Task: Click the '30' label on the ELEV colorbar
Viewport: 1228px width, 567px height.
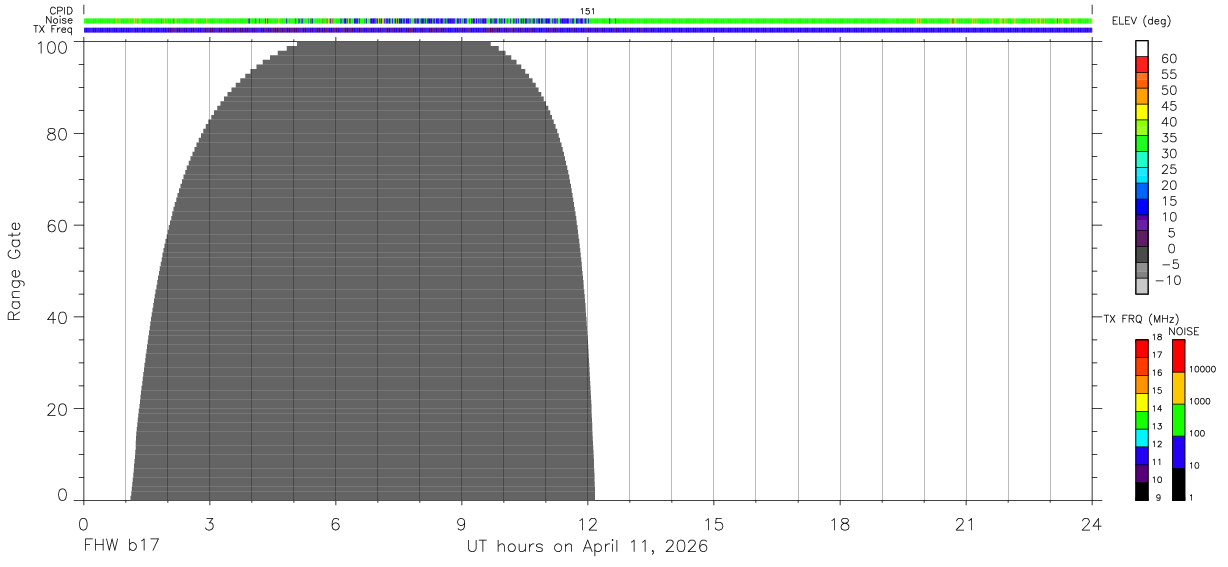Action: pos(1170,153)
